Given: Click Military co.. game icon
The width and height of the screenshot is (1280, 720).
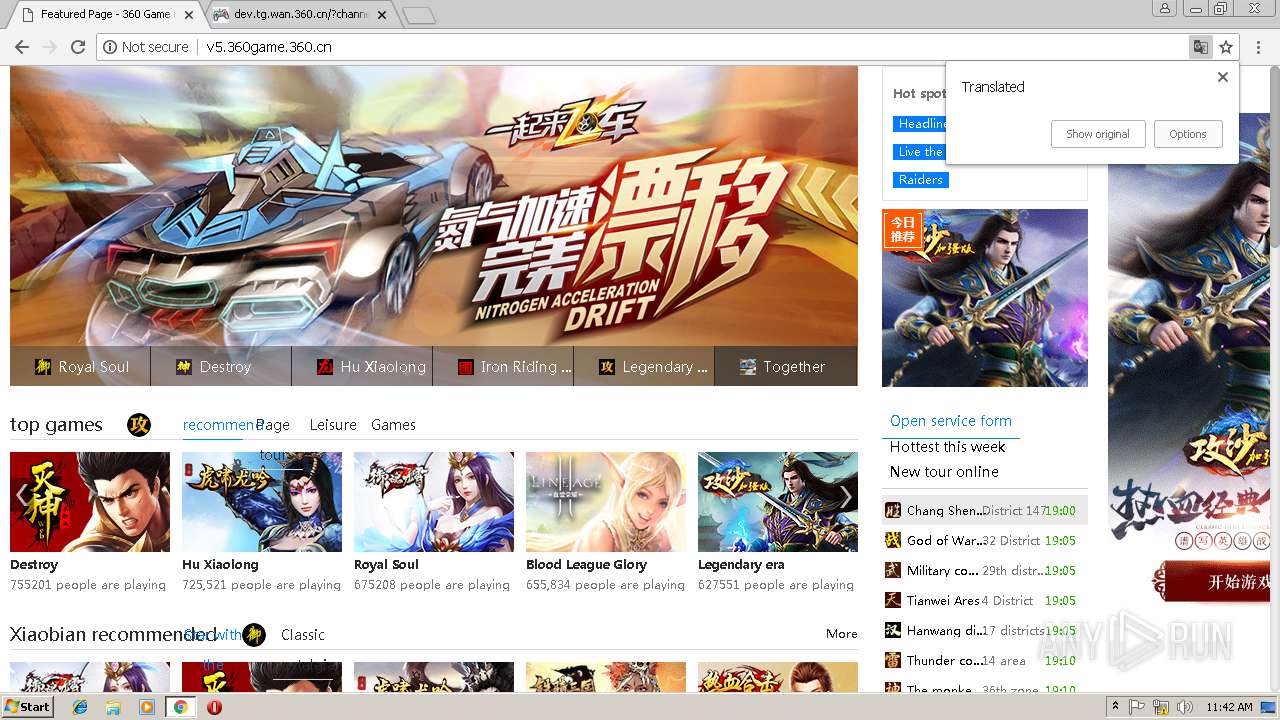Looking at the screenshot, I should click(x=893, y=570).
